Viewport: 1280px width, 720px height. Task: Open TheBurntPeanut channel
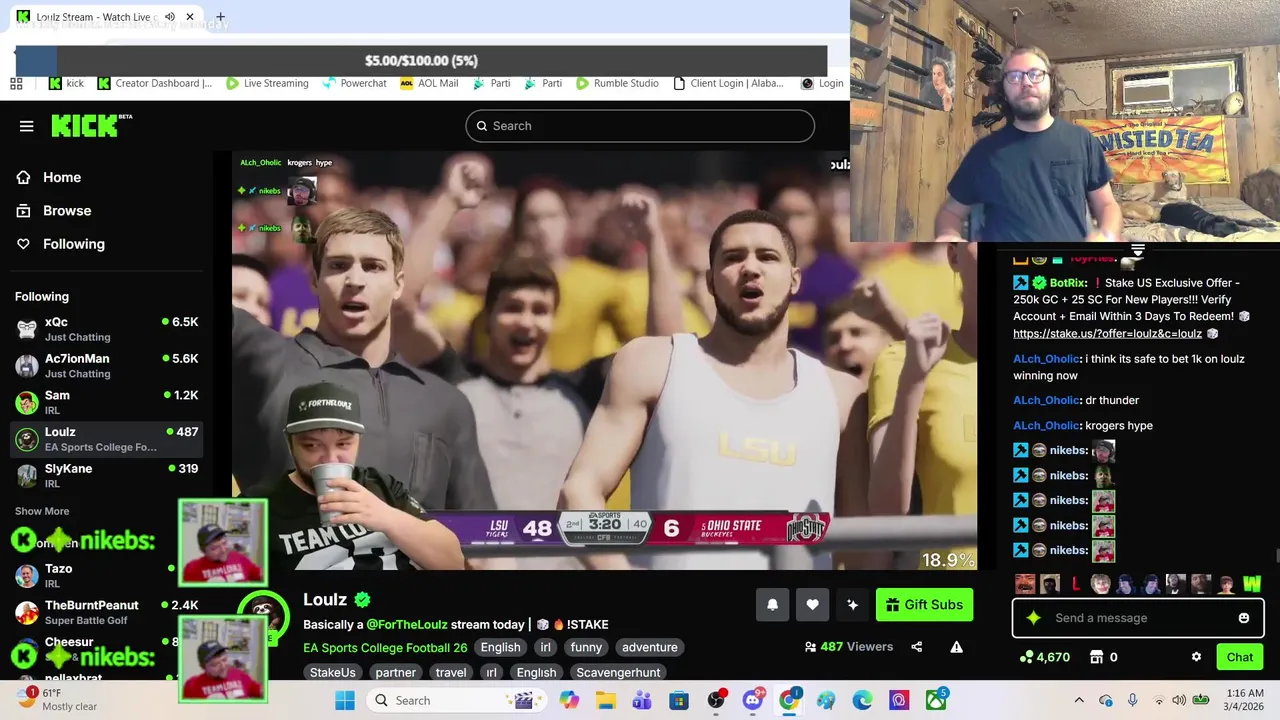point(106,612)
